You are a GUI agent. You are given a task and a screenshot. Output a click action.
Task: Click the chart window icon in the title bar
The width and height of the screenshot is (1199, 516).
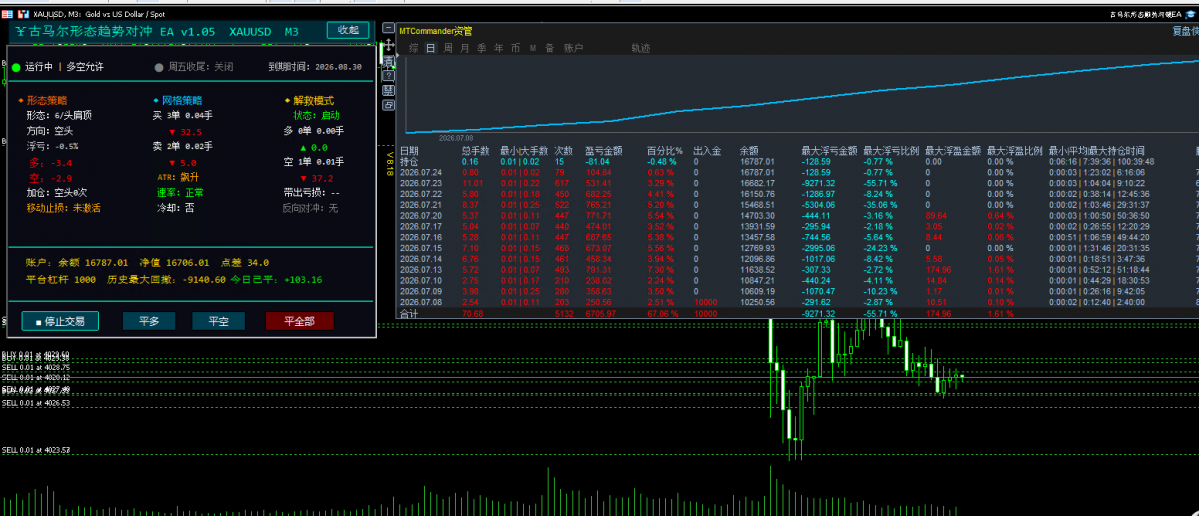coord(23,14)
